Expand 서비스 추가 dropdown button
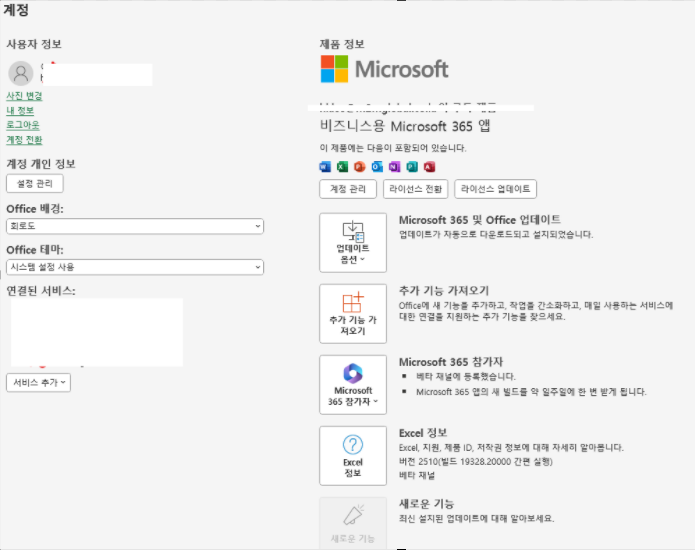Screen dimensions: 695x550 click(x=39, y=382)
